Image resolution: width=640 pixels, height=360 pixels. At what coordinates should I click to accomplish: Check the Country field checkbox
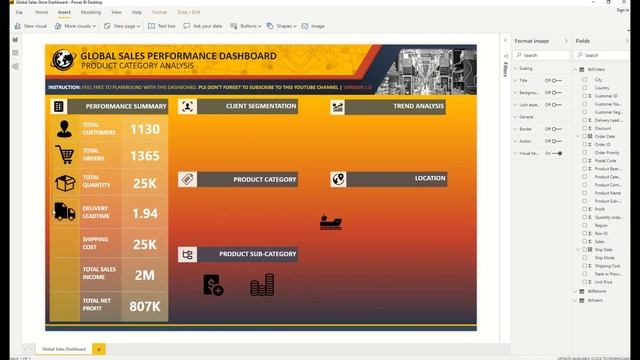coord(584,88)
